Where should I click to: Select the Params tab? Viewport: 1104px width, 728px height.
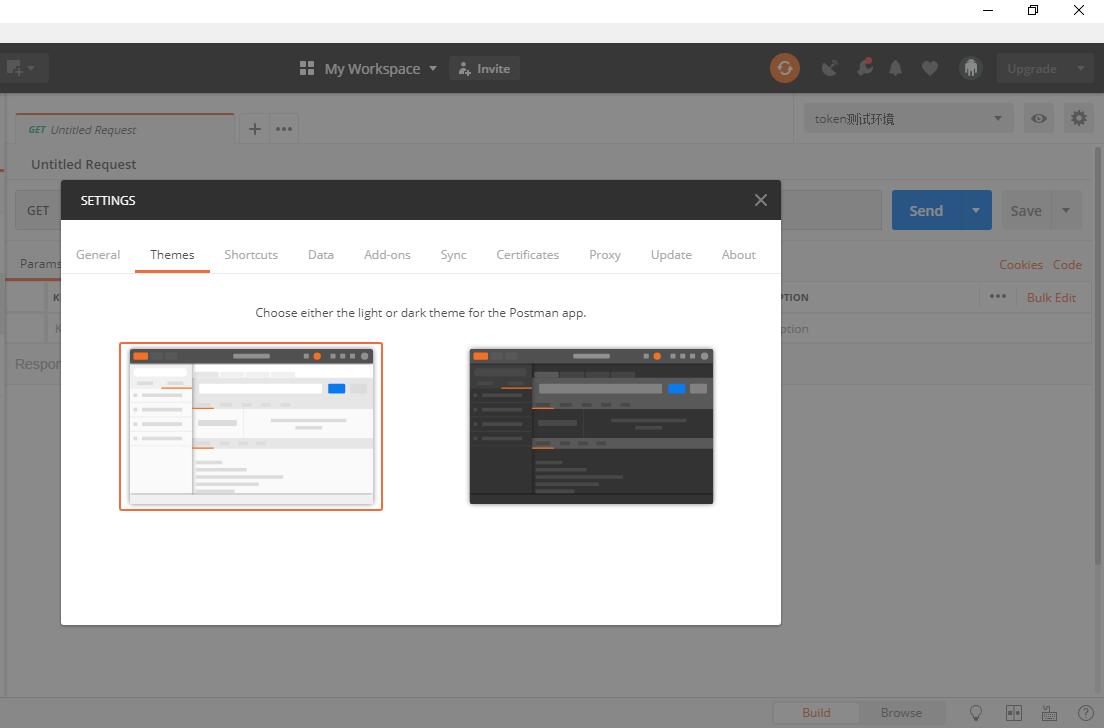(40, 264)
